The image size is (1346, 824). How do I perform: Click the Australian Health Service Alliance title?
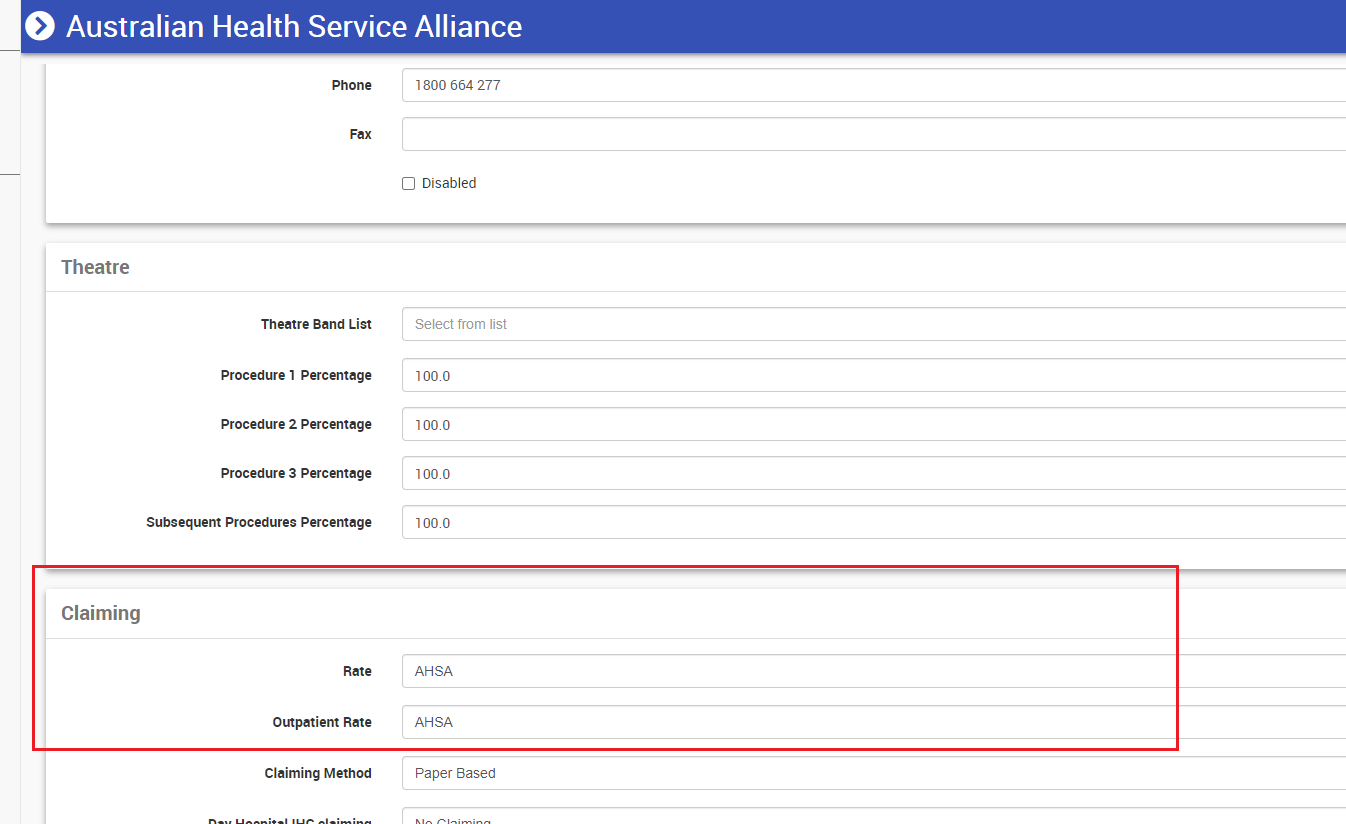294,26
